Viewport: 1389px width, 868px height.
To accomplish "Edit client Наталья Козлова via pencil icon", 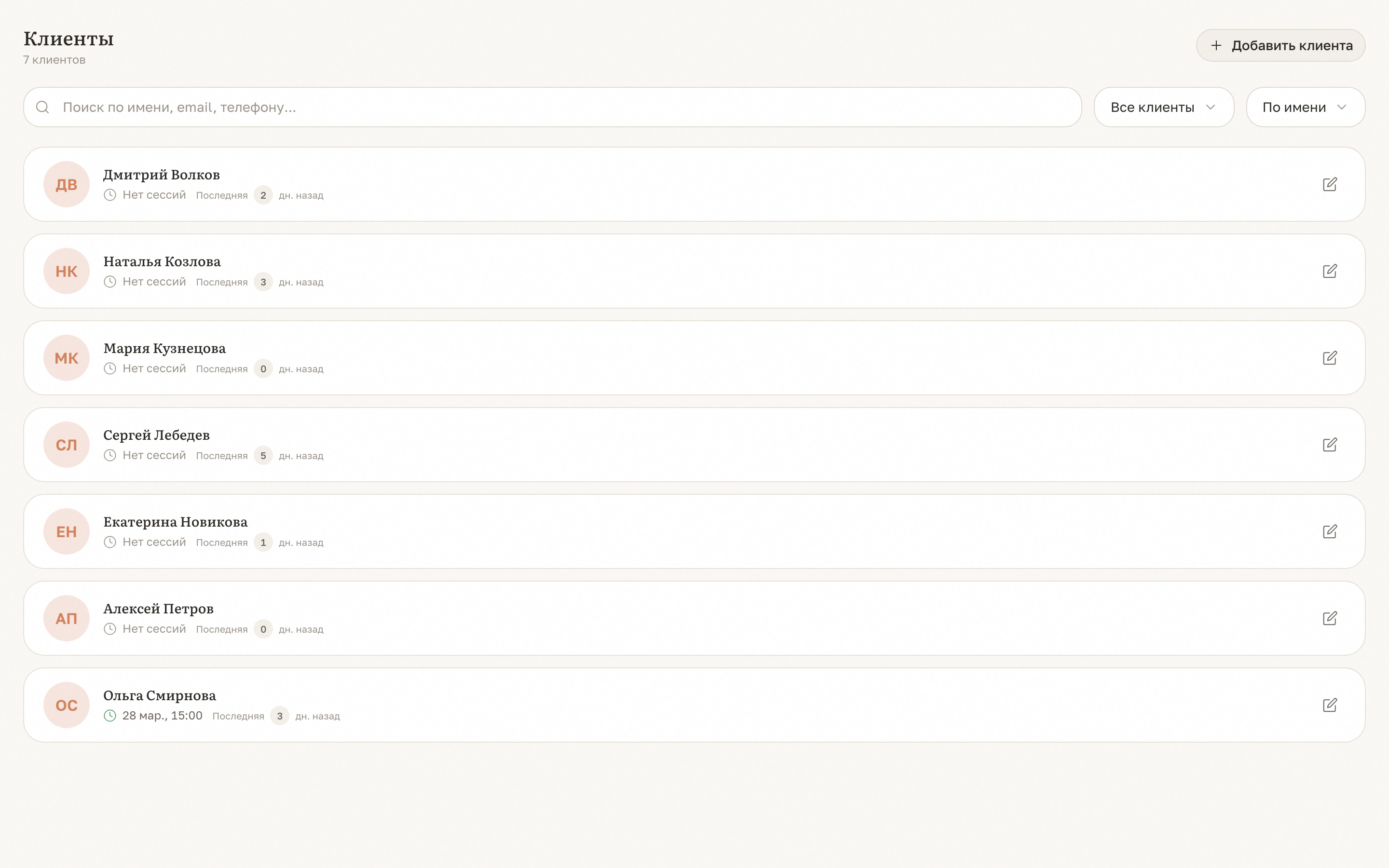I will tap(1329, 271).
